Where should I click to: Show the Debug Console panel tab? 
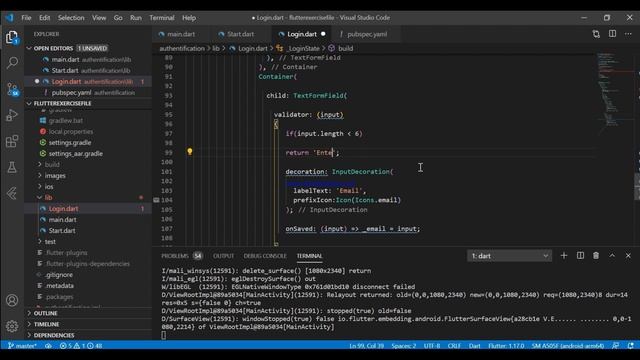[x=265, y=256]
